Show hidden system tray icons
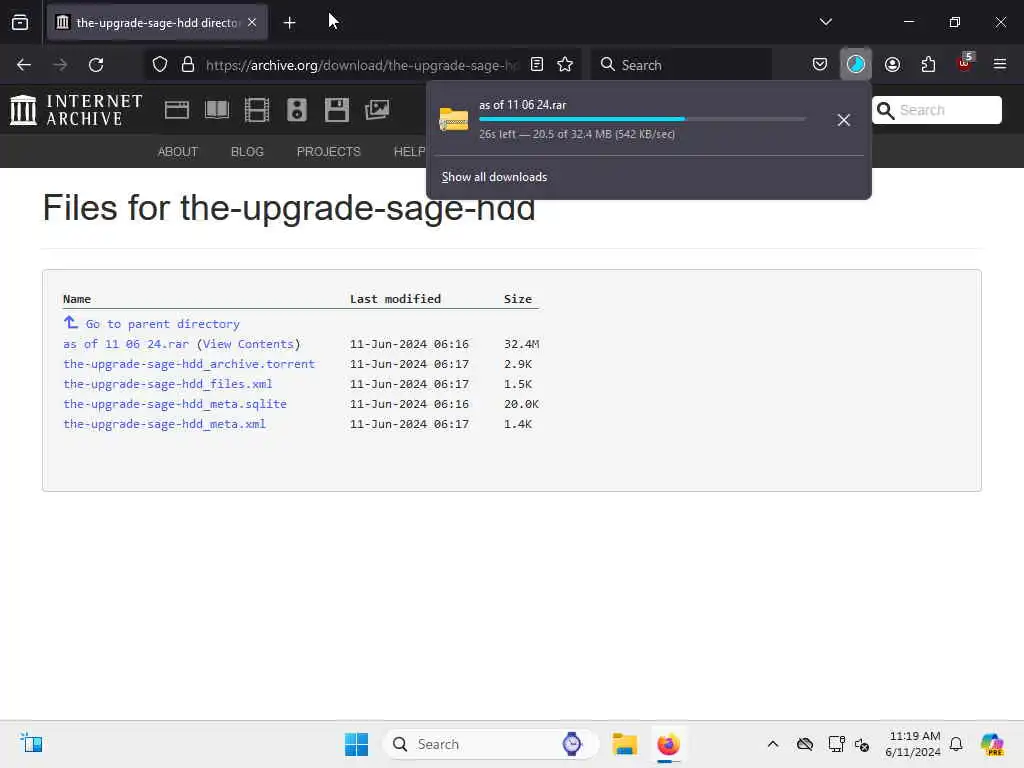Screen dimensions: 1024x768 point(773,744)
